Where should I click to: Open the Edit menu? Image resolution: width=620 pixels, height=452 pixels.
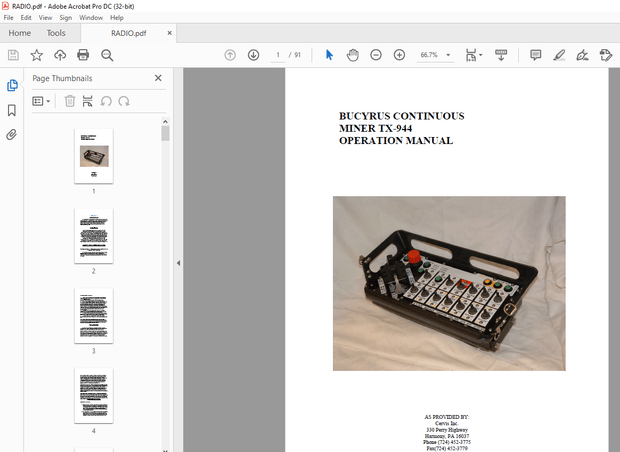click(x=26, y=18)
